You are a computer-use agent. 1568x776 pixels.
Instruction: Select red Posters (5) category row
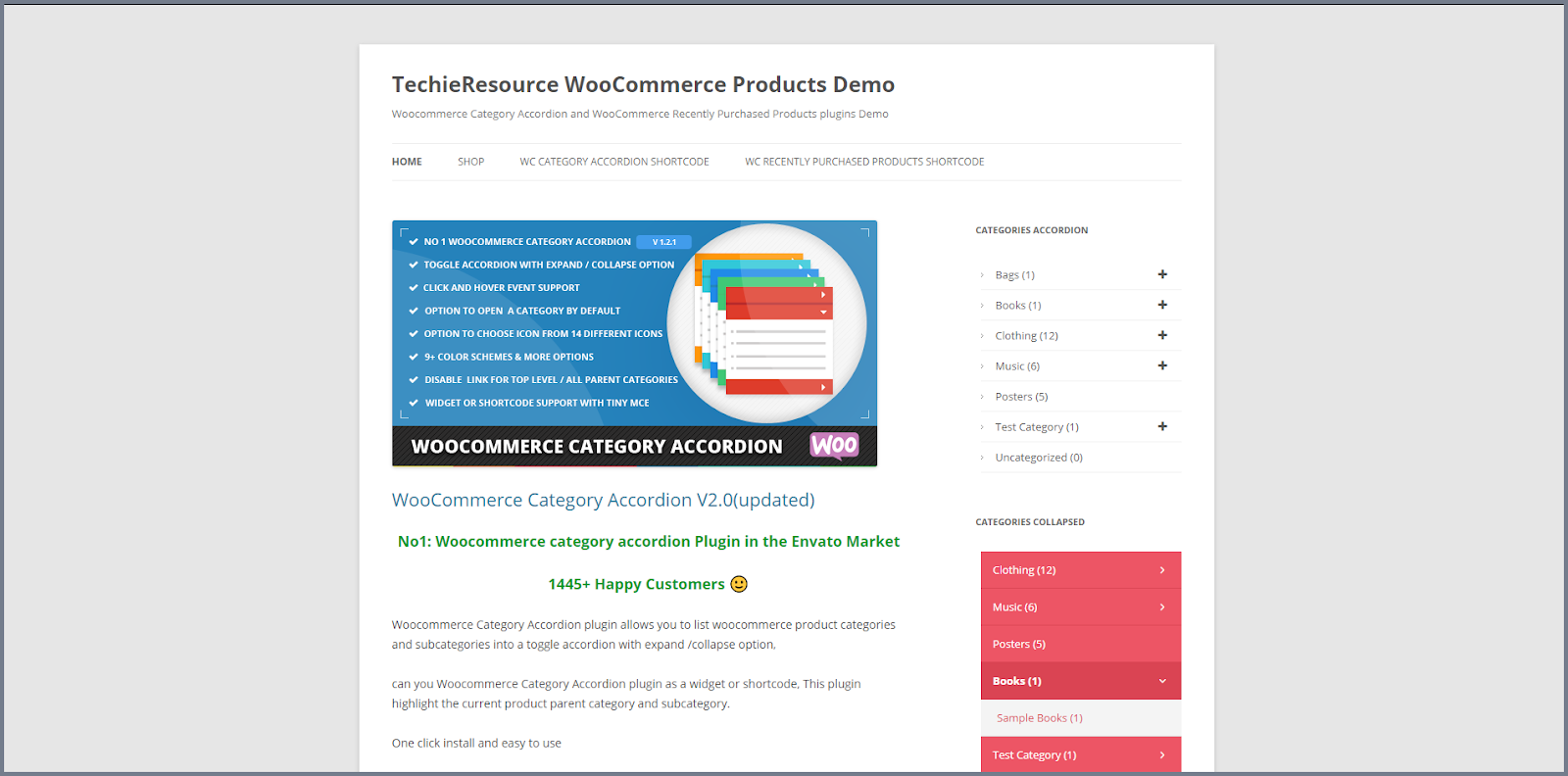click(1081, 644)
